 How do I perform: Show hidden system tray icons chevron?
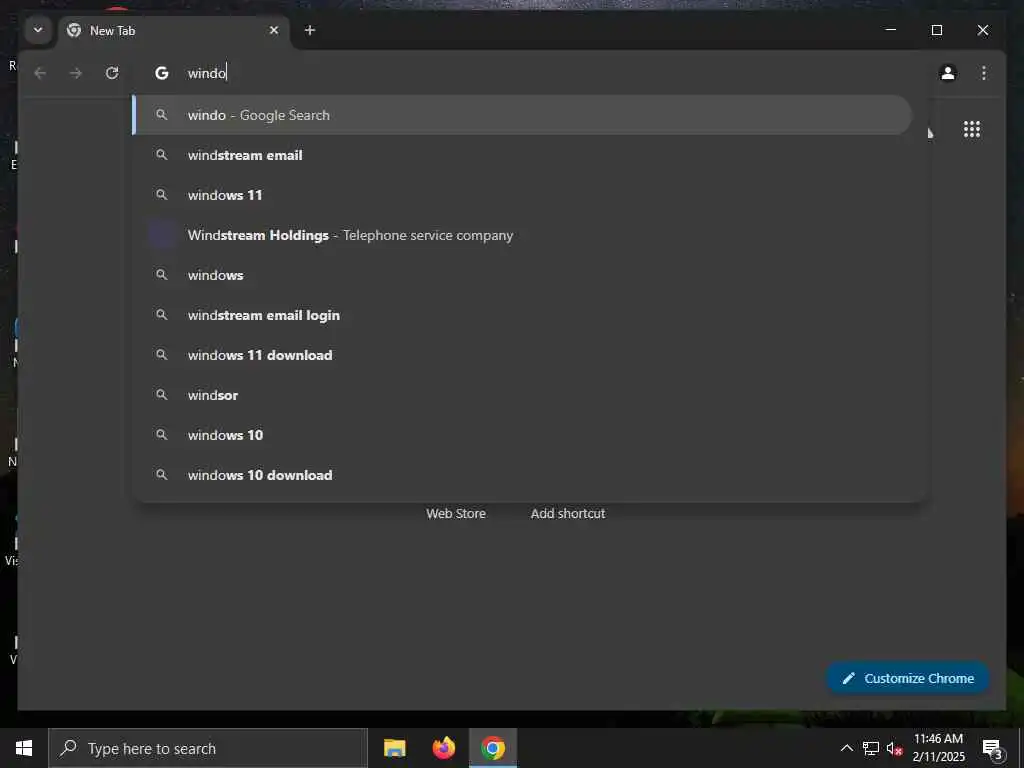coord(846,748)
